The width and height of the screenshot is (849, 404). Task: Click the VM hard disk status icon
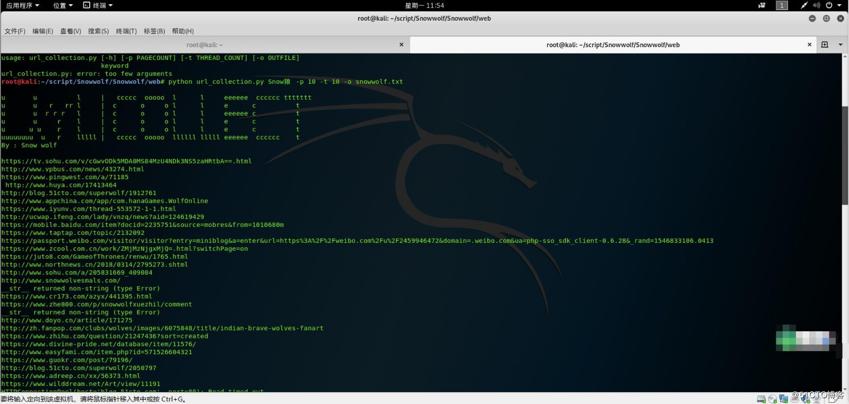762,399
